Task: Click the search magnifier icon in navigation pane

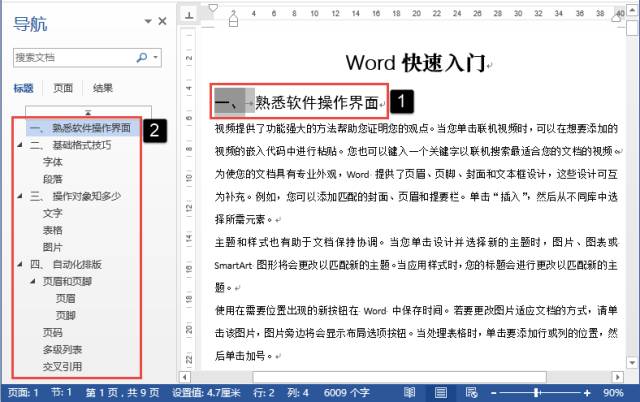Action: (x=142, y=58)
